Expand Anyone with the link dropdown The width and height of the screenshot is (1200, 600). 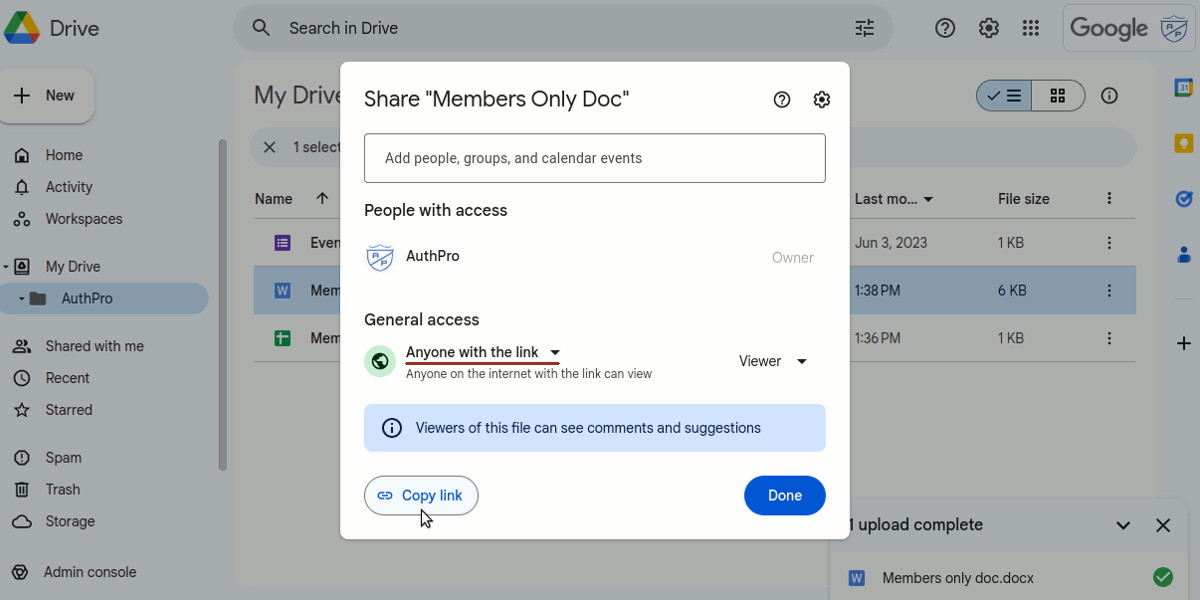click(x=483, y=352)
